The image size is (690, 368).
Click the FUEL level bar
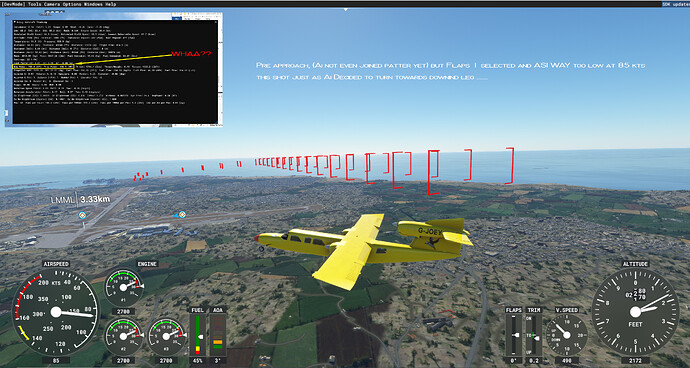pyautogui.click(x=198, y=334)
